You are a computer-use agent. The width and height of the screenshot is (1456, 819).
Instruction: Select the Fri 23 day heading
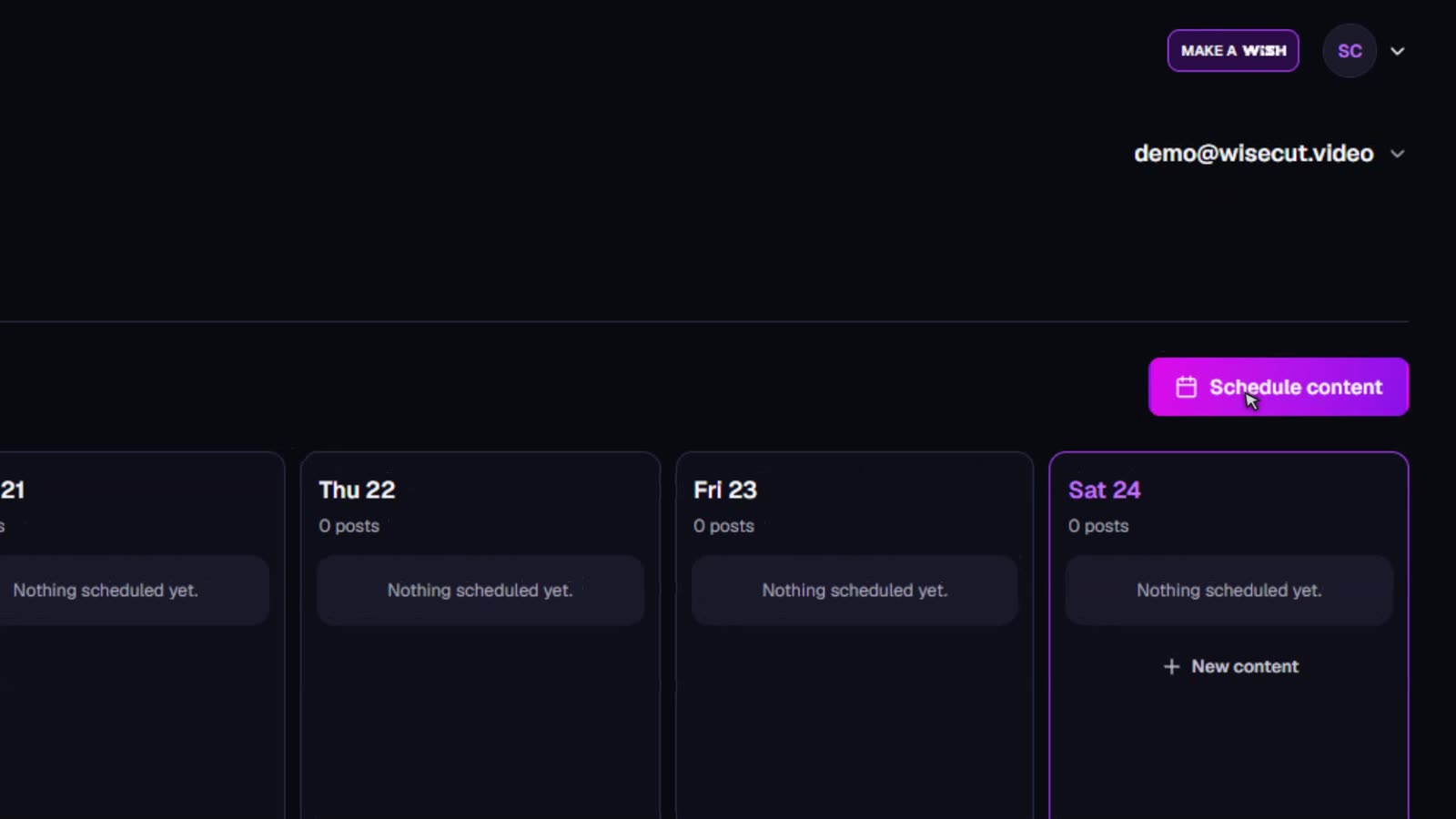pos(725,490)
